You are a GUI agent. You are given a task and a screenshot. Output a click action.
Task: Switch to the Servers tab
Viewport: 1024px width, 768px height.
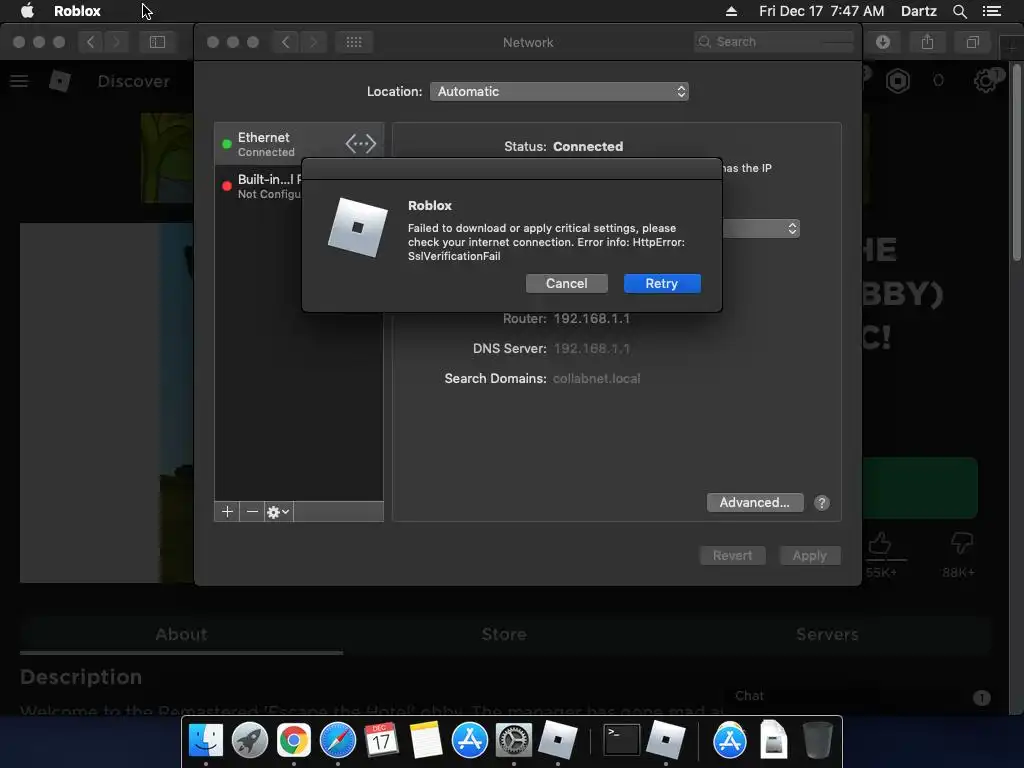tap(827, 634)
